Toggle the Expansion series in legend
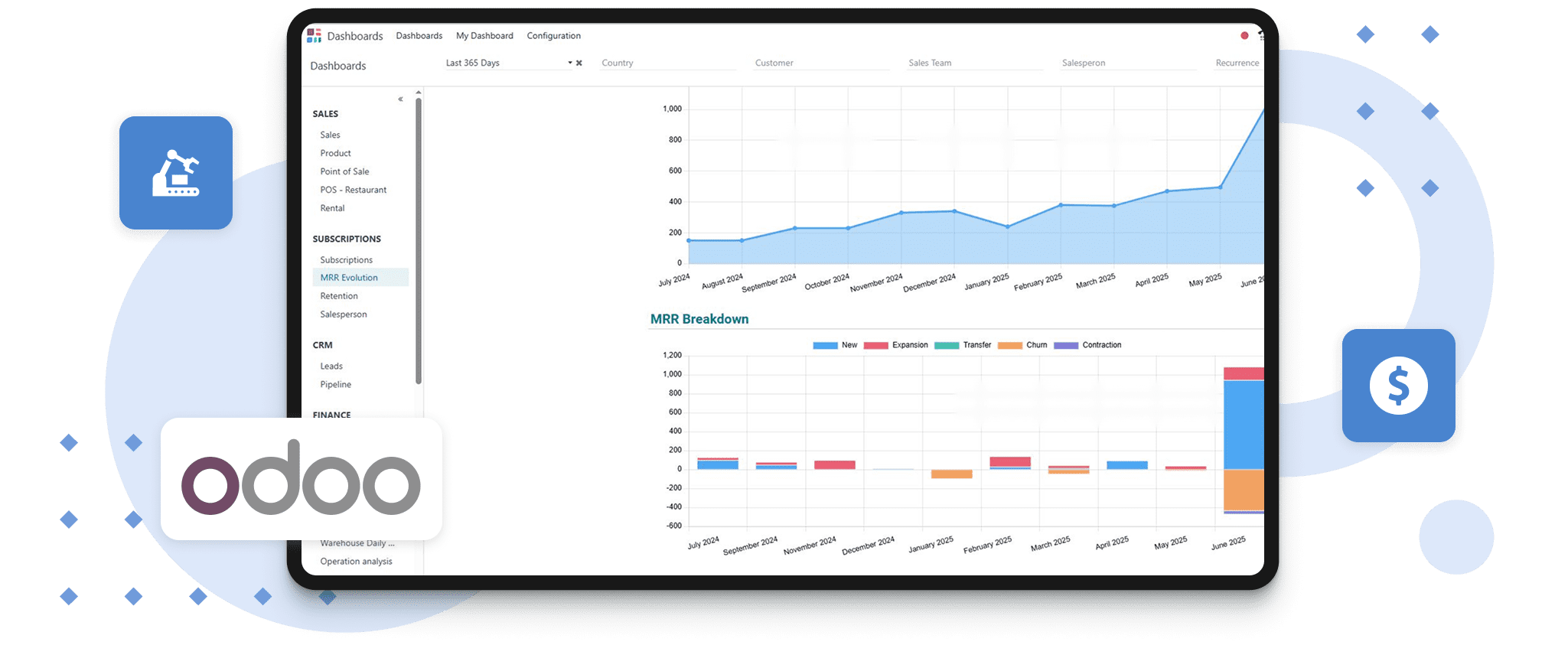 (876, 346)
